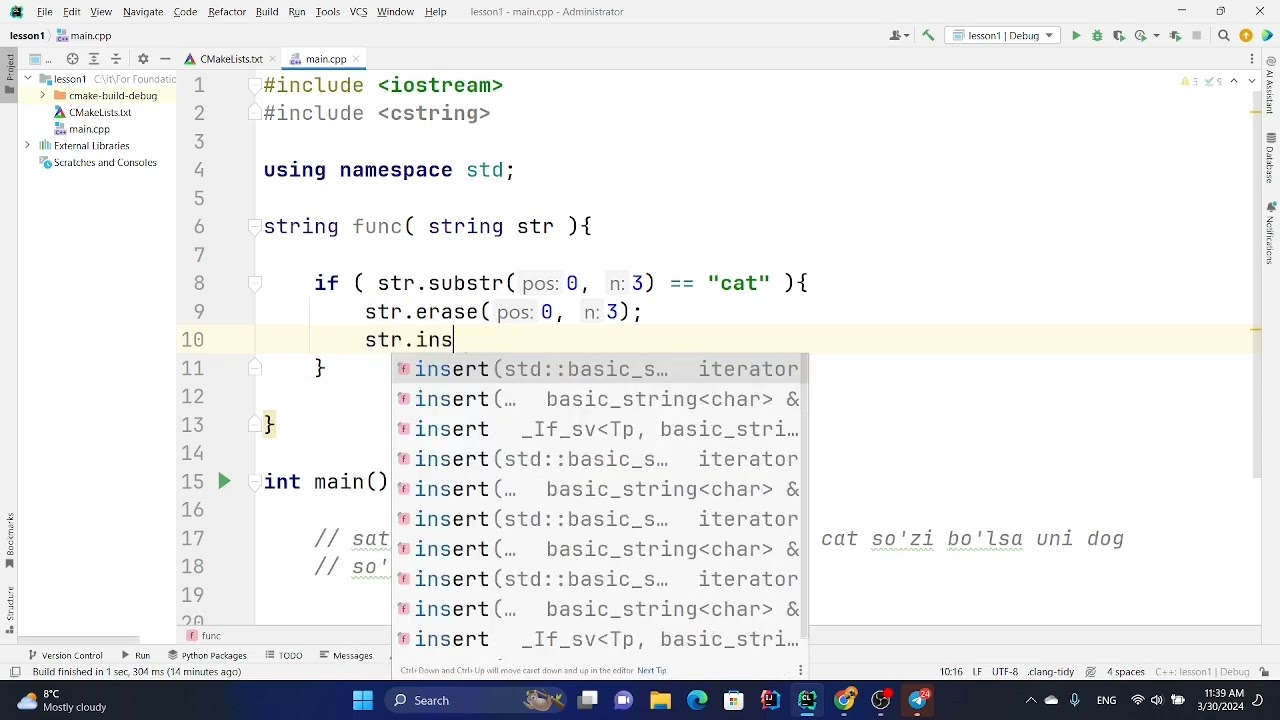Open Version Control tool window
Viewport: 1280px width, 720px height.
(x=64, y=656)
